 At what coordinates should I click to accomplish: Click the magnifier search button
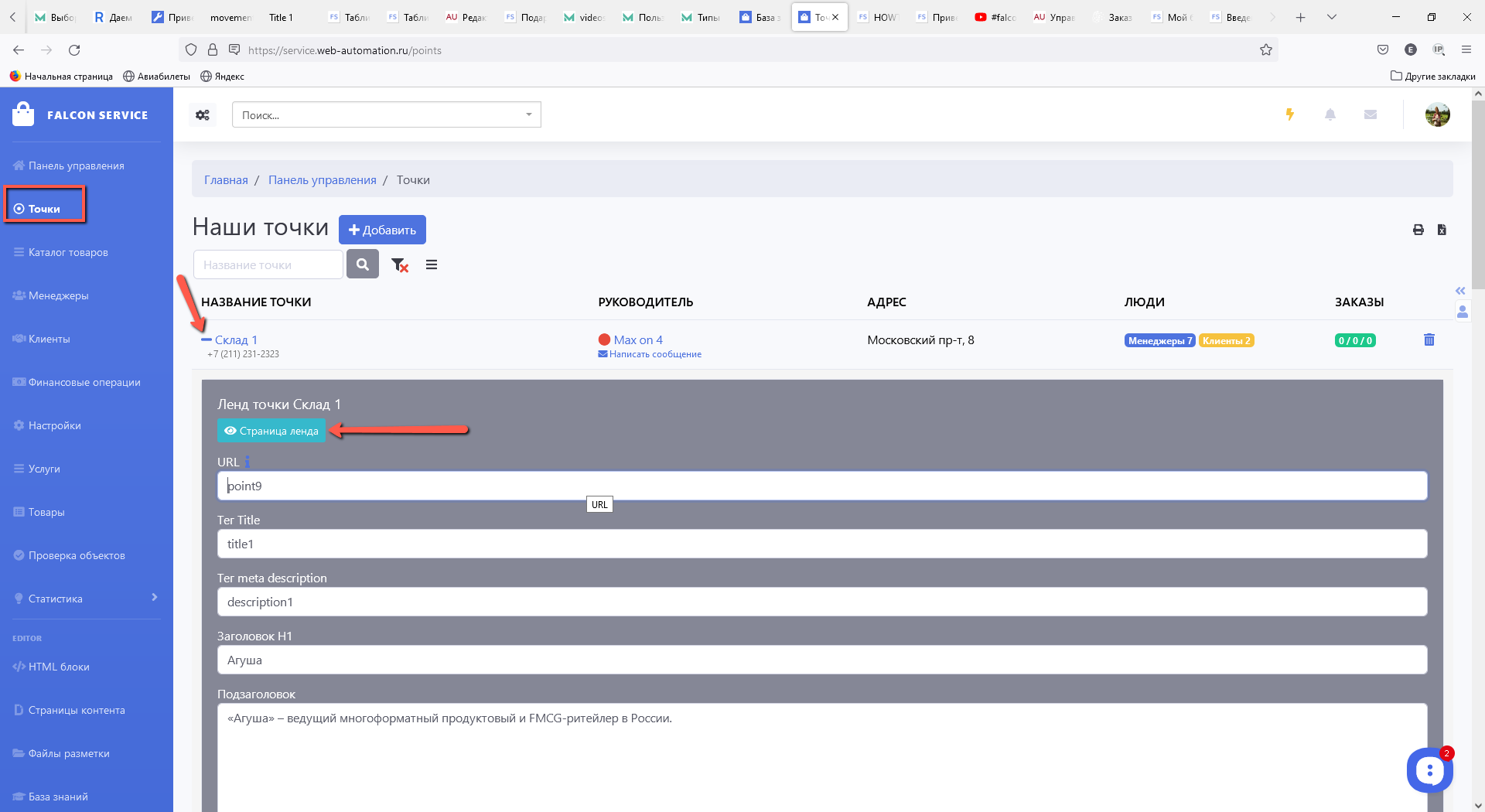[362, 264]
